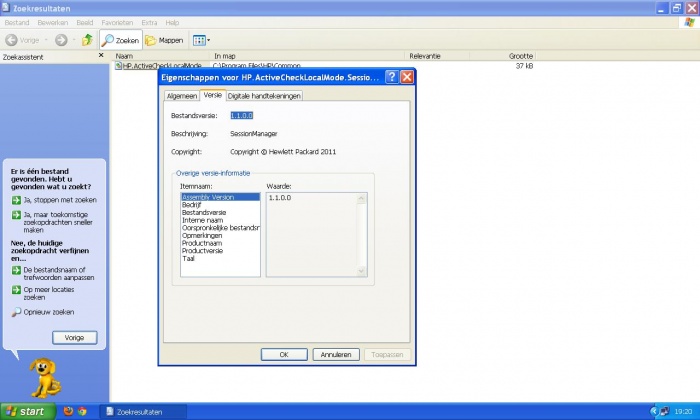The height and width of the screenshot is (420, 700).
Task: Click 'Ja, maar toekomstige zoekopdrachten sneller maken'
Action: pos(52,222)
